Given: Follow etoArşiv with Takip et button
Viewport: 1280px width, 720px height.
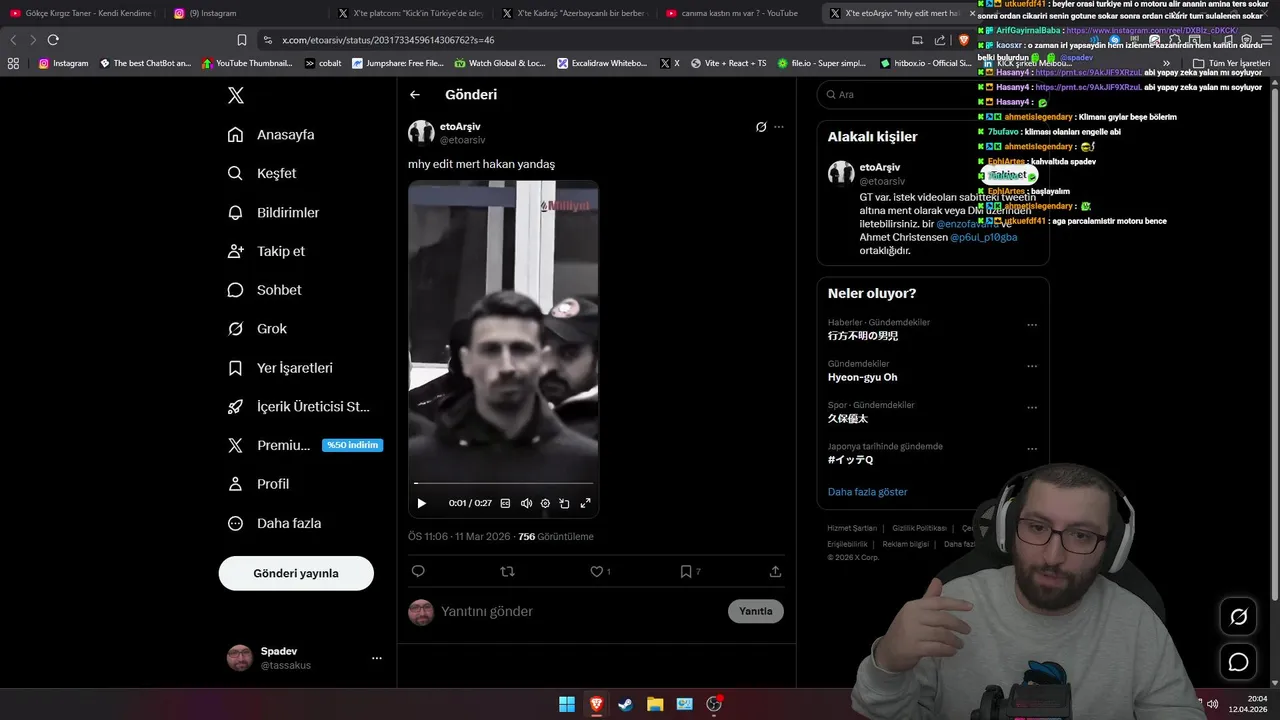Looking at the screenshot, I should pos(1008,175).
